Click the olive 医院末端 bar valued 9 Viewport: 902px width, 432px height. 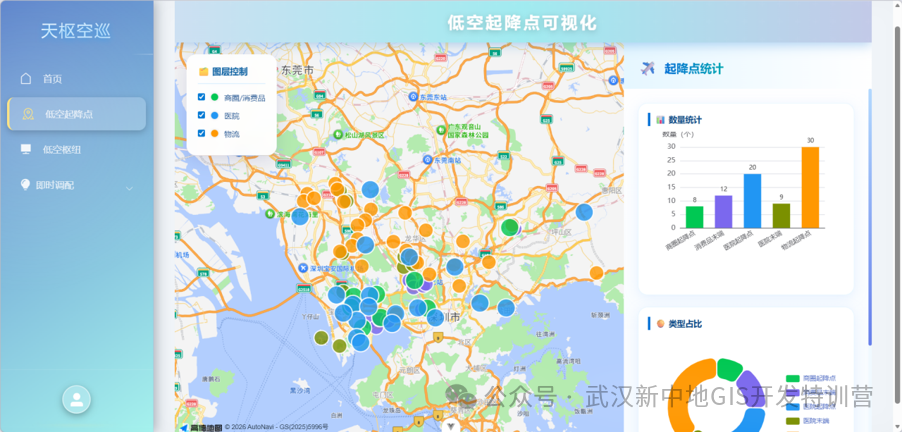[781, 216]
